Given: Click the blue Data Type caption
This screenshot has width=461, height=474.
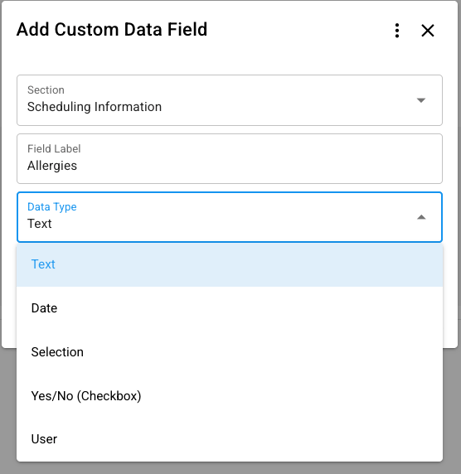Looking at the screenshot, I should click(x=52, y=207).
